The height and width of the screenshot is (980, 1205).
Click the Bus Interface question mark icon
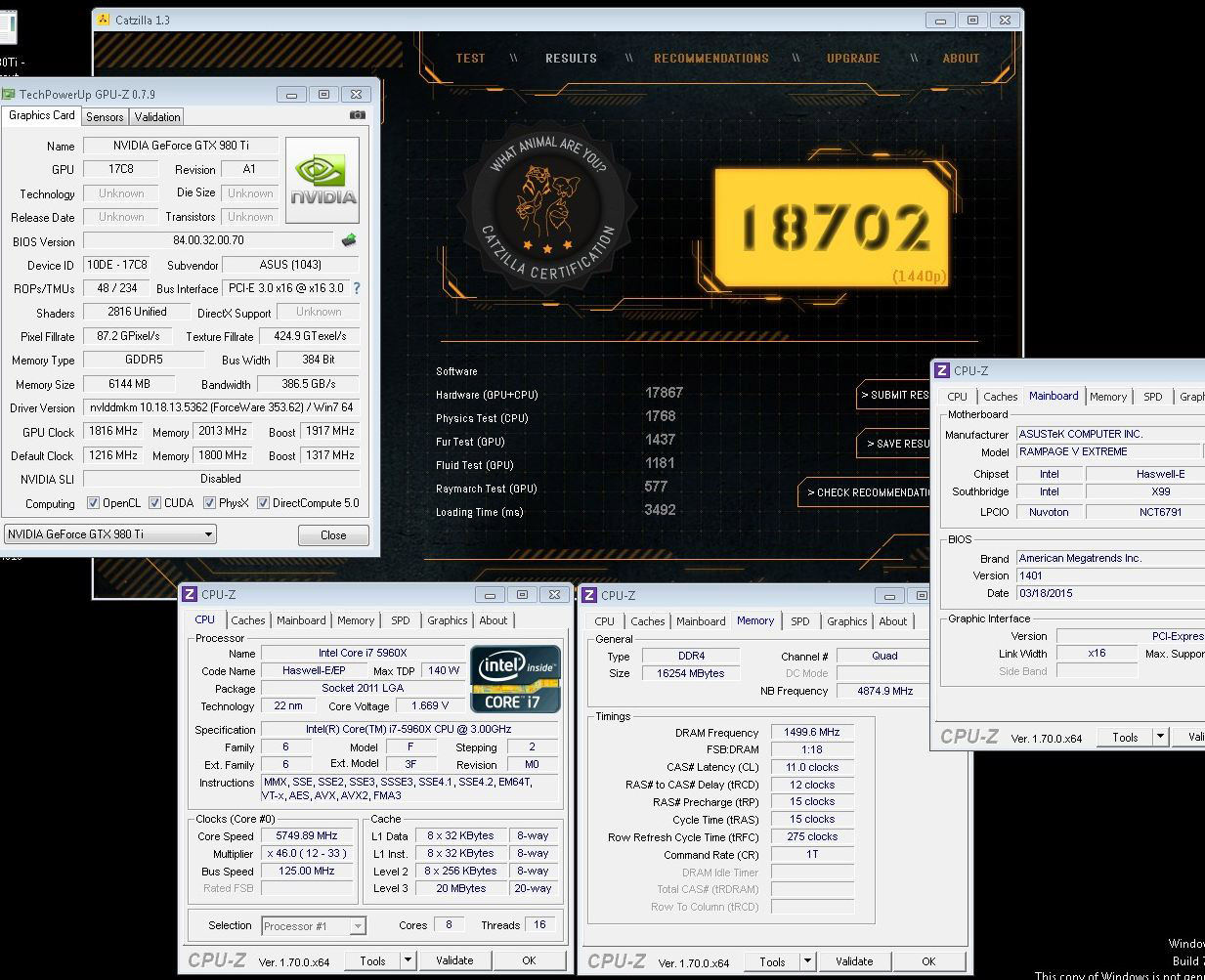(x=357, y=288)
